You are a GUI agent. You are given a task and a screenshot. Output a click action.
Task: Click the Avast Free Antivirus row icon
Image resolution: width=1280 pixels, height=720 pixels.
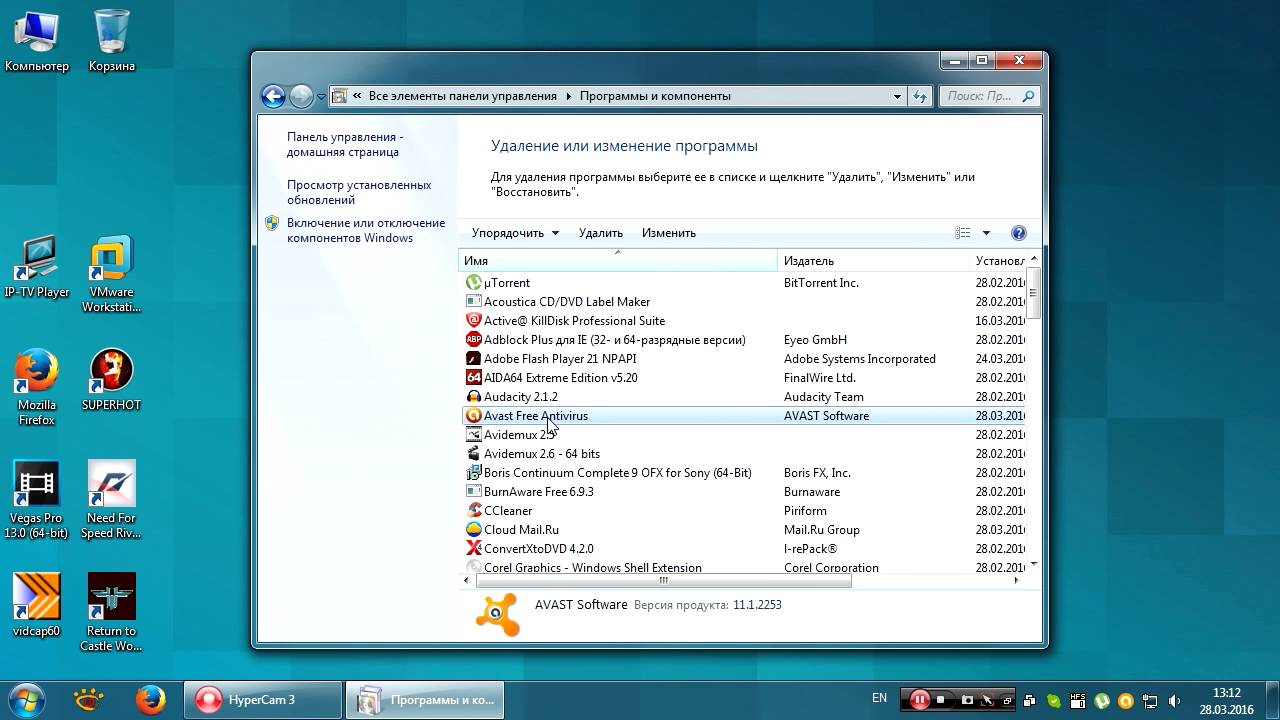[x=474, y=416]
